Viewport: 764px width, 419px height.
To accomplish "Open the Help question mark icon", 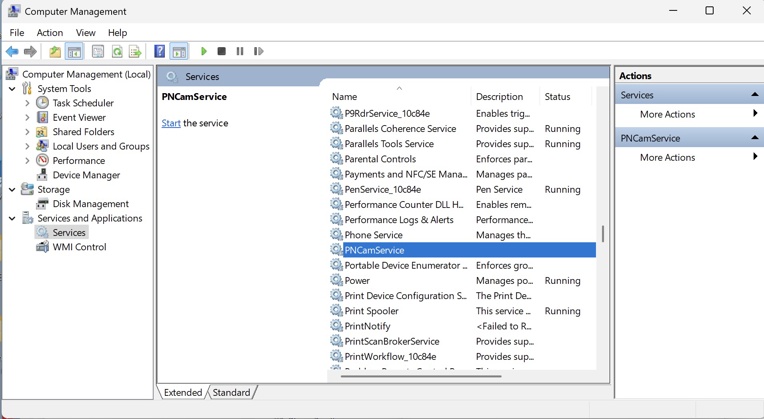I will [159, 51].
